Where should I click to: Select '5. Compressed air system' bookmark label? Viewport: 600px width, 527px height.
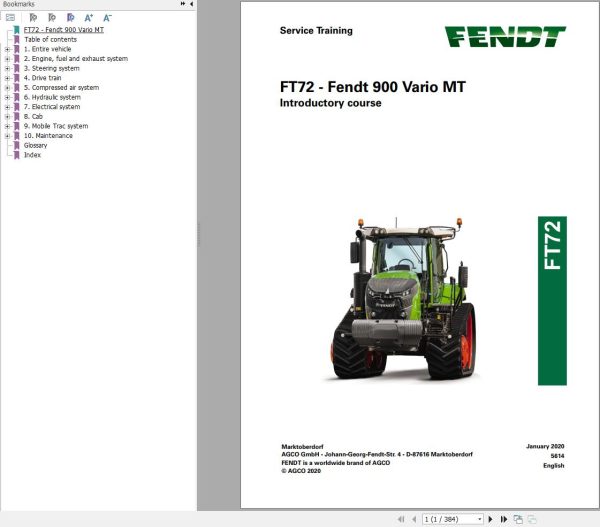click(61, 87)
